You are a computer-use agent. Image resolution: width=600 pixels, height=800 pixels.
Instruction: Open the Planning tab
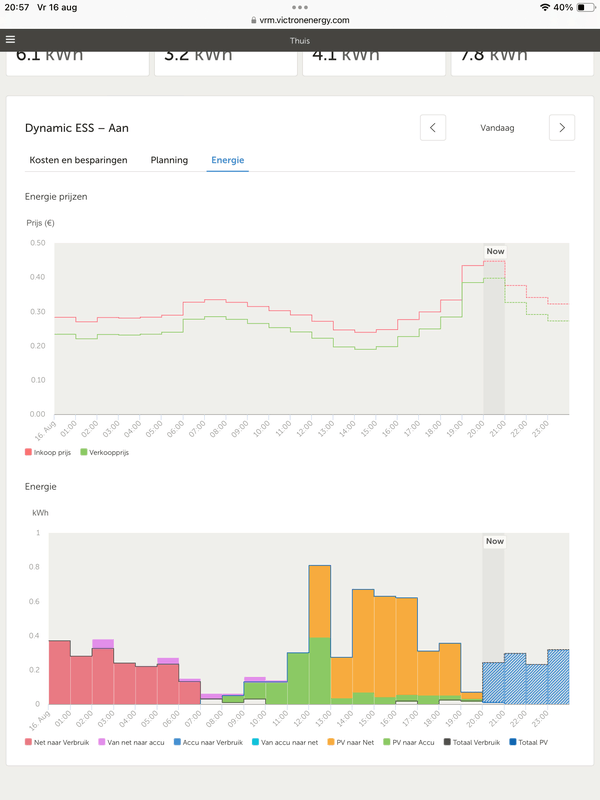tap(169, 160)
